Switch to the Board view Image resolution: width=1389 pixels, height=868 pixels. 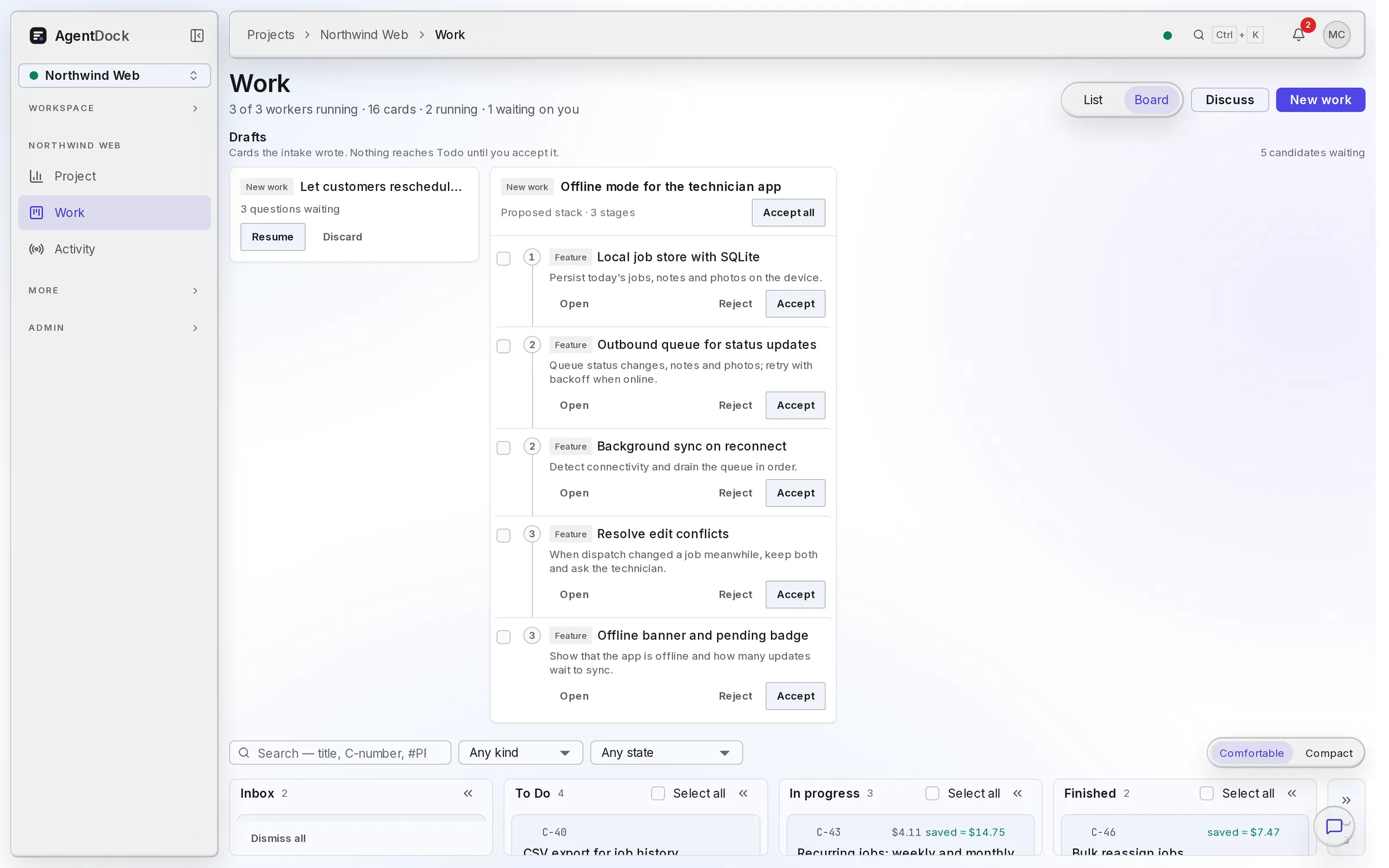(1151, 100)
